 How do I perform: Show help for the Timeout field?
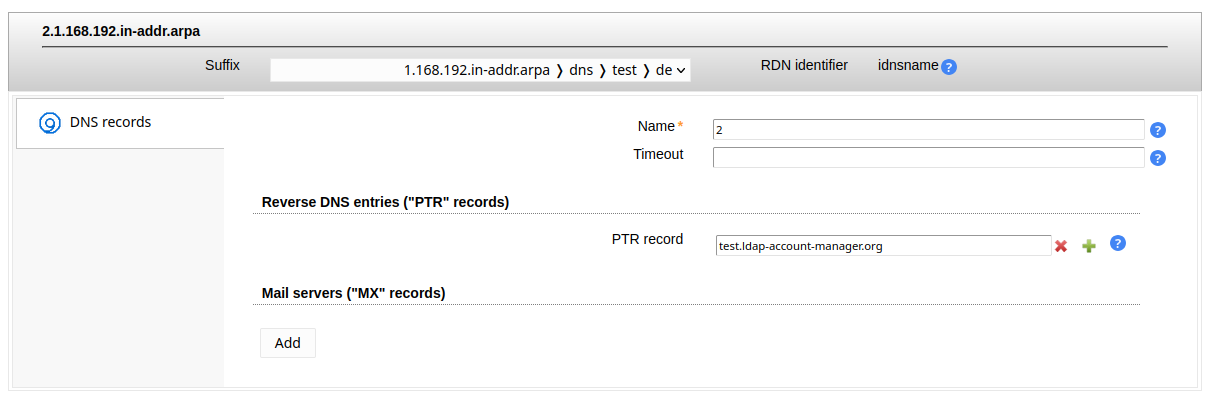pos(1158,158)
